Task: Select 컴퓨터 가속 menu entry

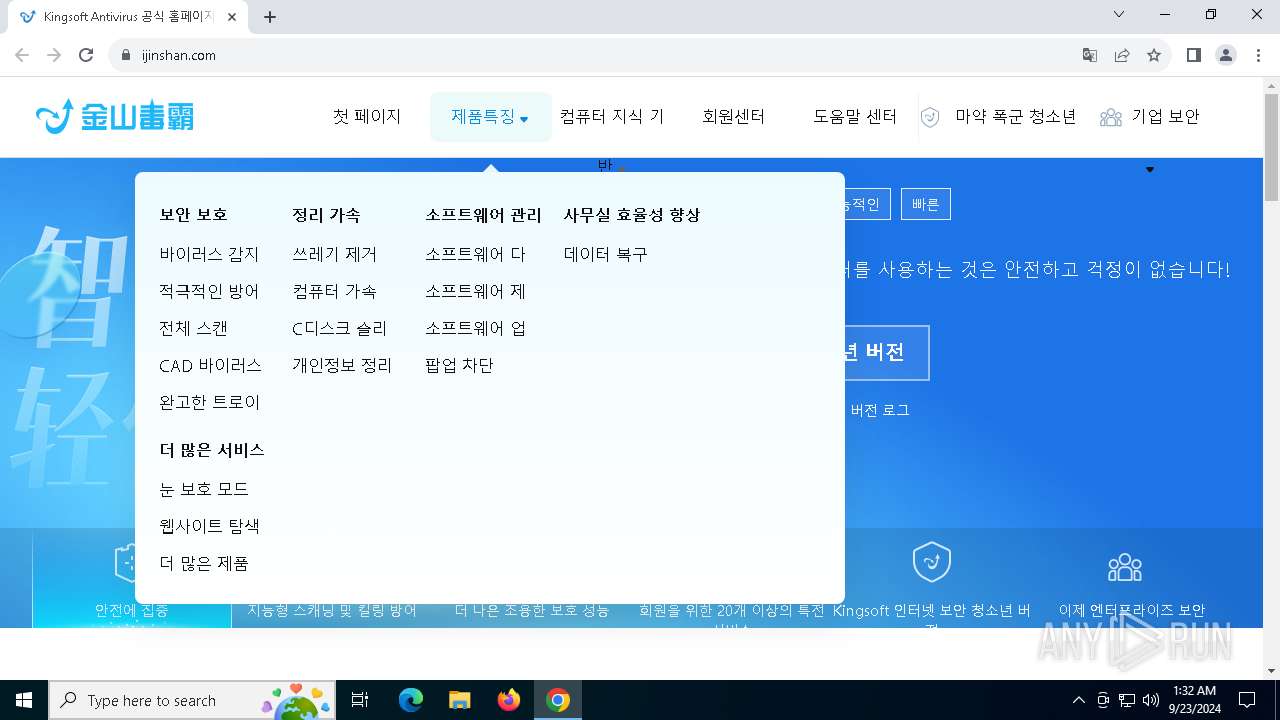Action: pos(334,291)
